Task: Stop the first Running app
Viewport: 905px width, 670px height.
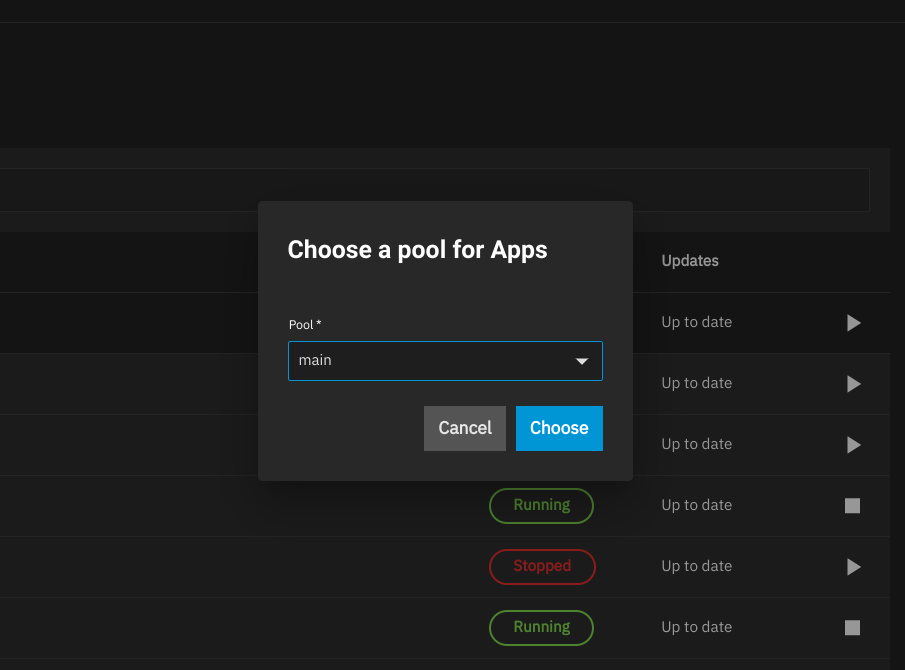Action: point(852,506)
